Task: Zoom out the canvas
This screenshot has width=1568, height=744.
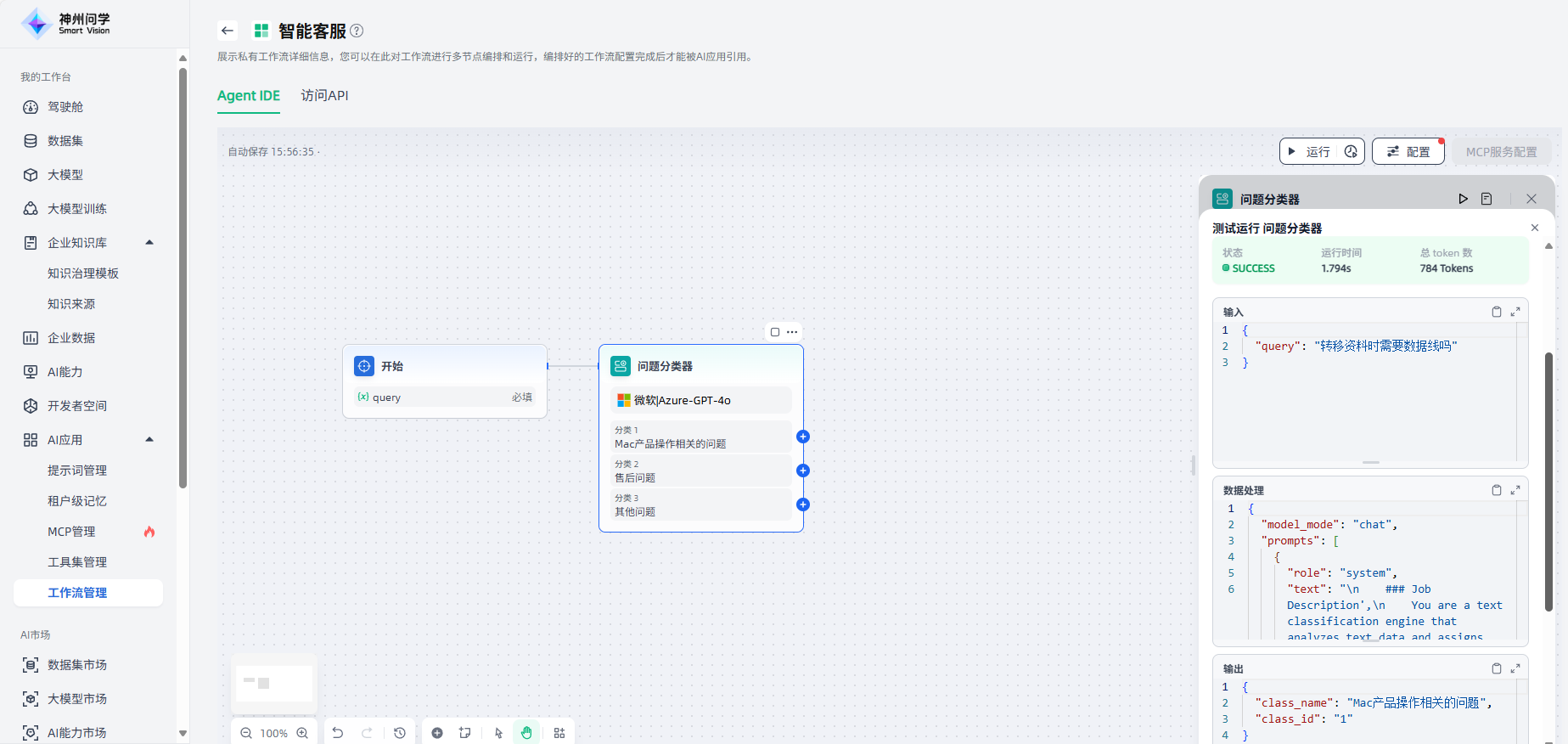Action: click(x=246, y=733)
